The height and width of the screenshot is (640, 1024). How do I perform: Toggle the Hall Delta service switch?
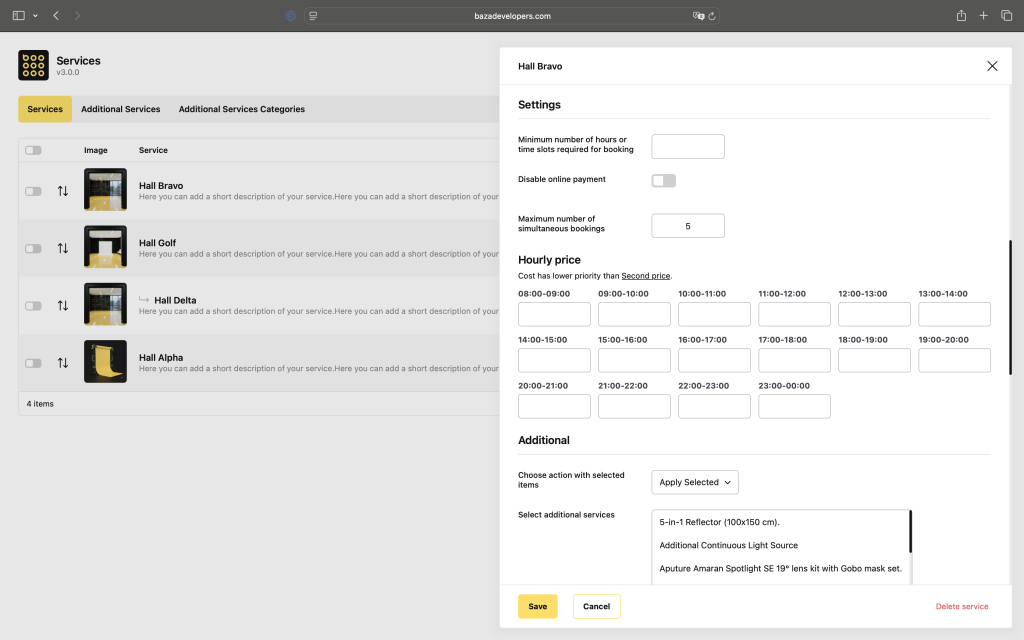[x=33, y=306]
